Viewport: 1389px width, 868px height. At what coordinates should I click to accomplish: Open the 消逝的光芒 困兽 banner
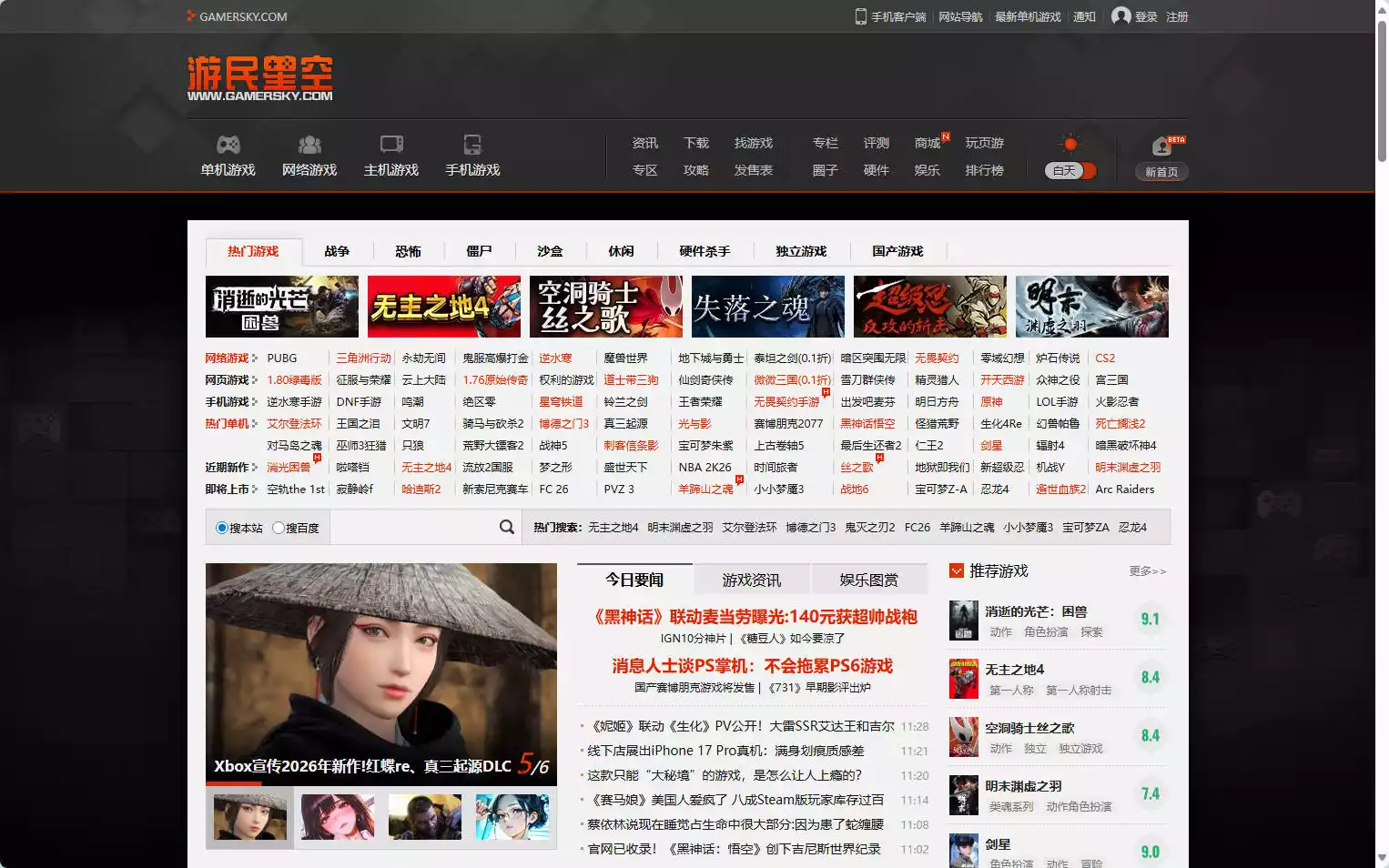[x=282, y=307]
